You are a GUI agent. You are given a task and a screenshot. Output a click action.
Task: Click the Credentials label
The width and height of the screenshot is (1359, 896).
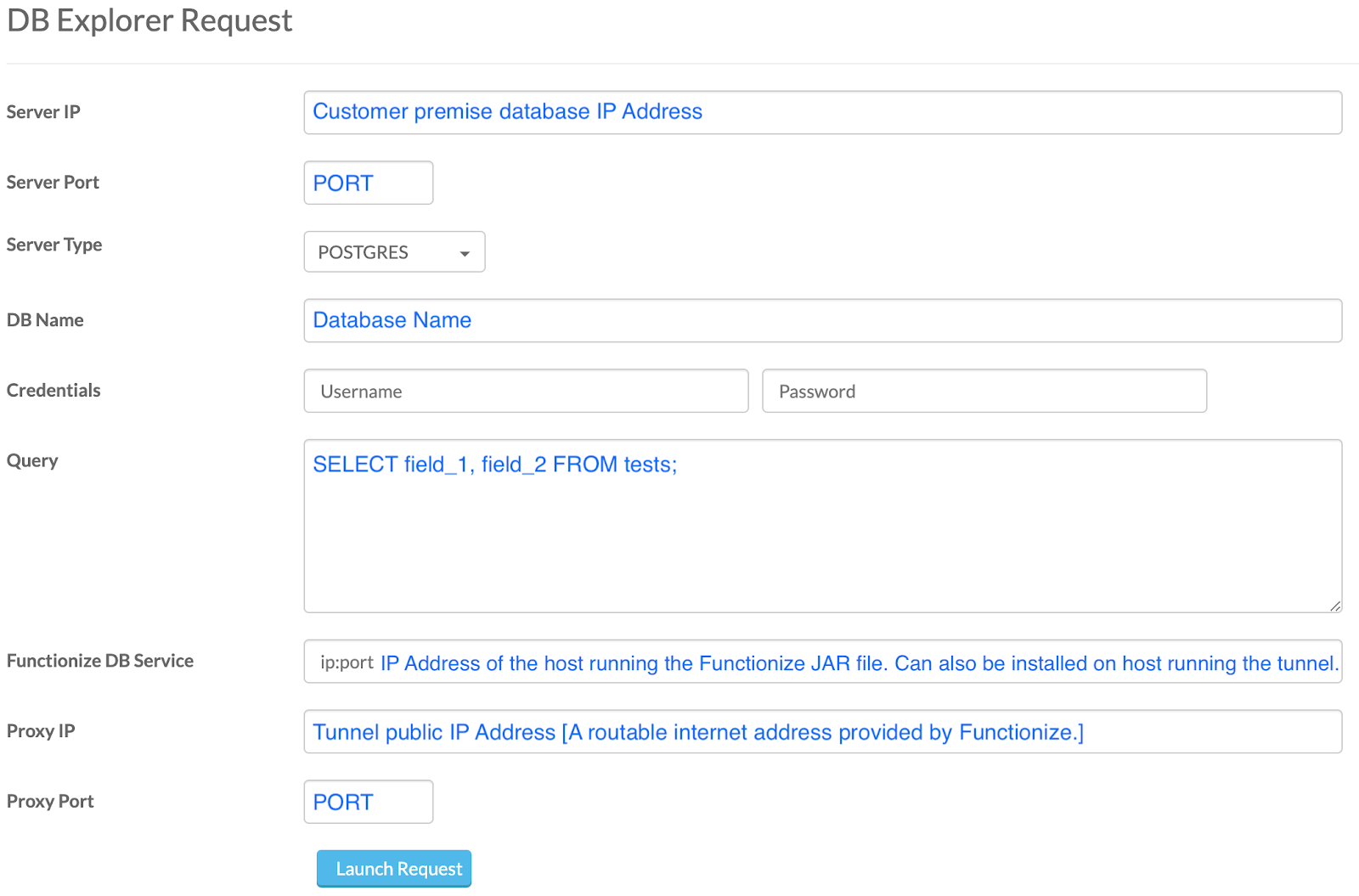(54, 391)
